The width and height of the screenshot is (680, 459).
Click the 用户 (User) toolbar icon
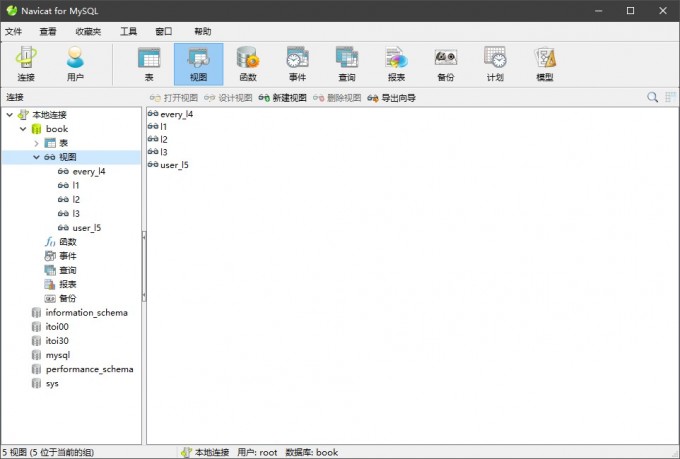point(75,64)
